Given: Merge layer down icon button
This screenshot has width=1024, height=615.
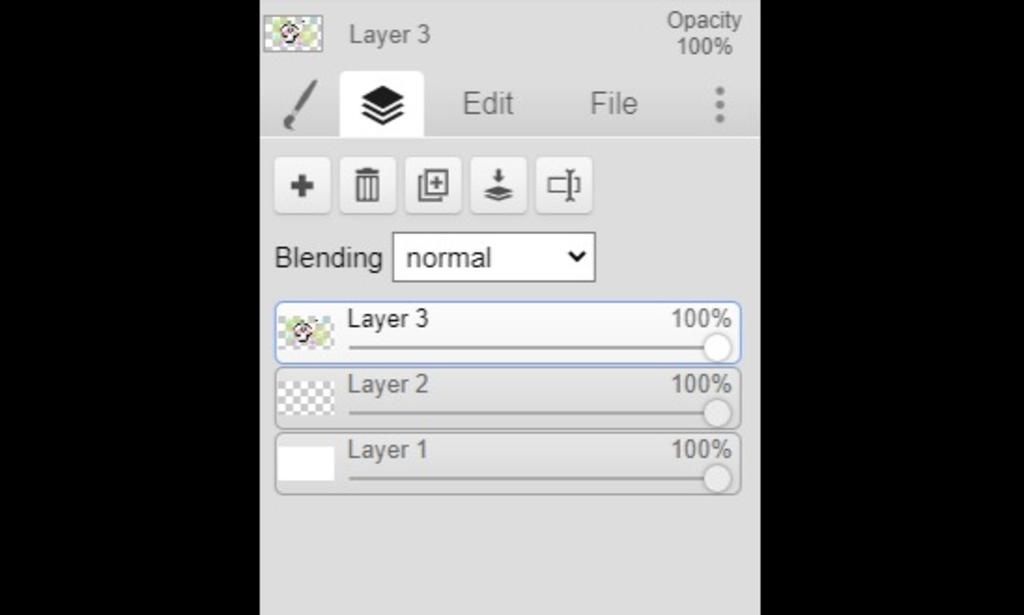Looking at the screenshot, I should point(498,185).
